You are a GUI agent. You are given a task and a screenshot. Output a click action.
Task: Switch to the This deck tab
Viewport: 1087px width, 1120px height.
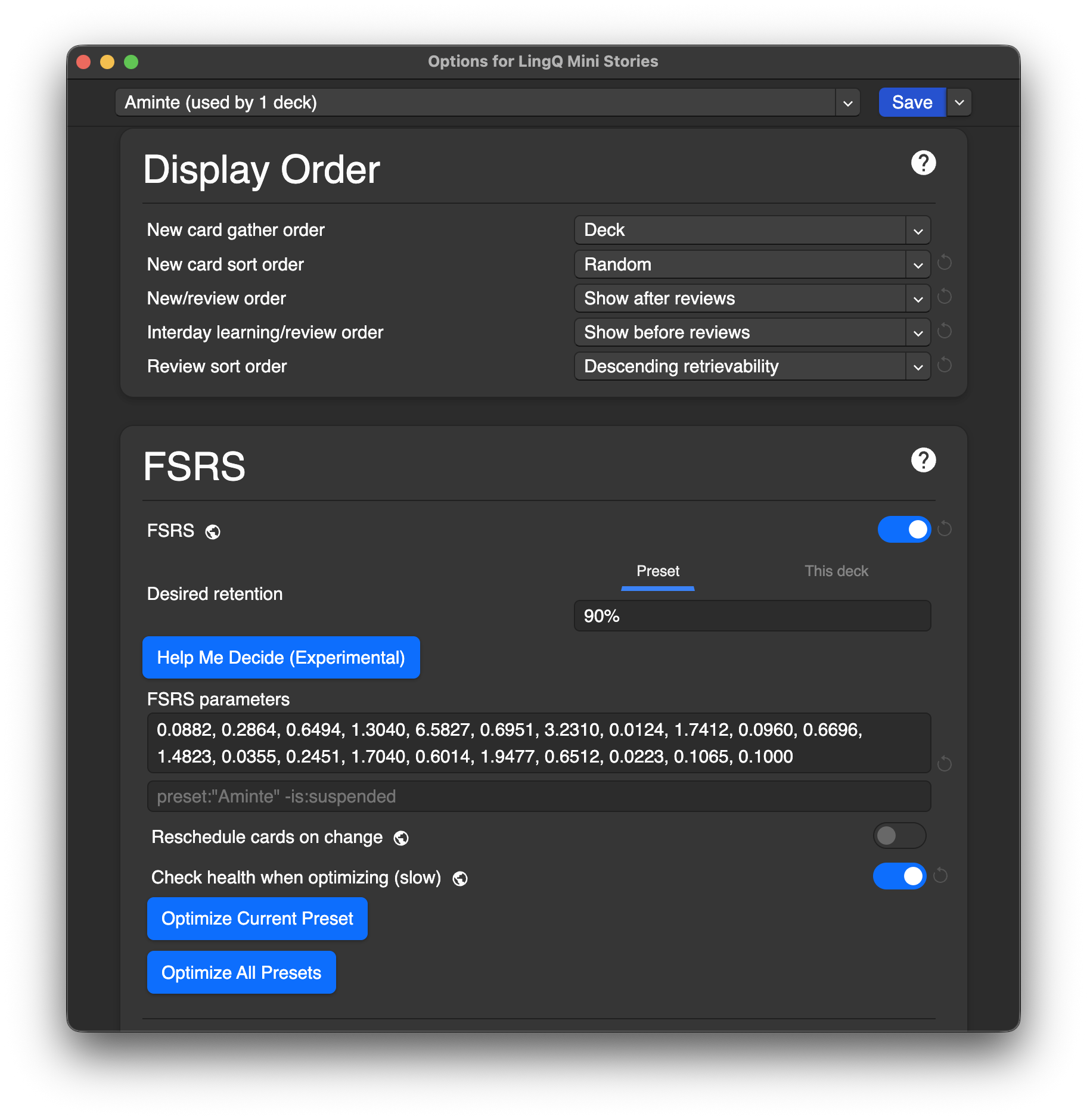point(836,571)
